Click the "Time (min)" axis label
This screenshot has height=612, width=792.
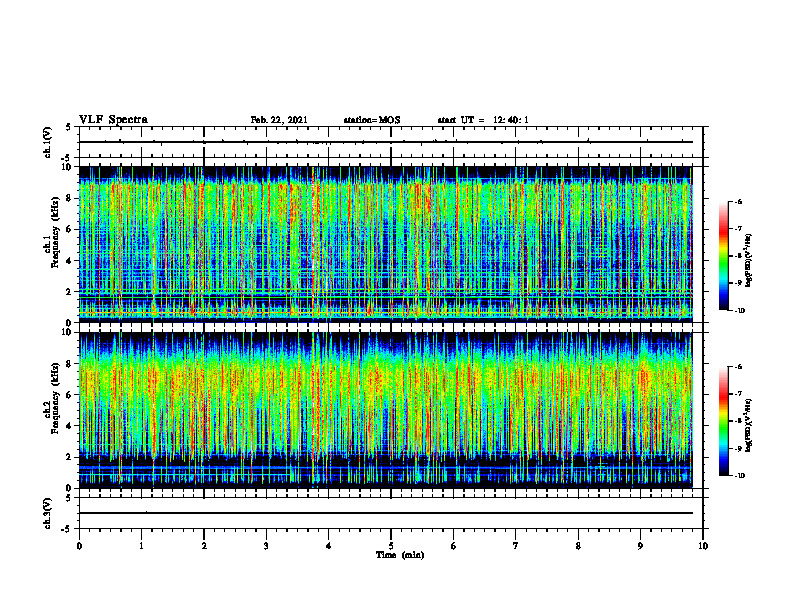point(400,555)
